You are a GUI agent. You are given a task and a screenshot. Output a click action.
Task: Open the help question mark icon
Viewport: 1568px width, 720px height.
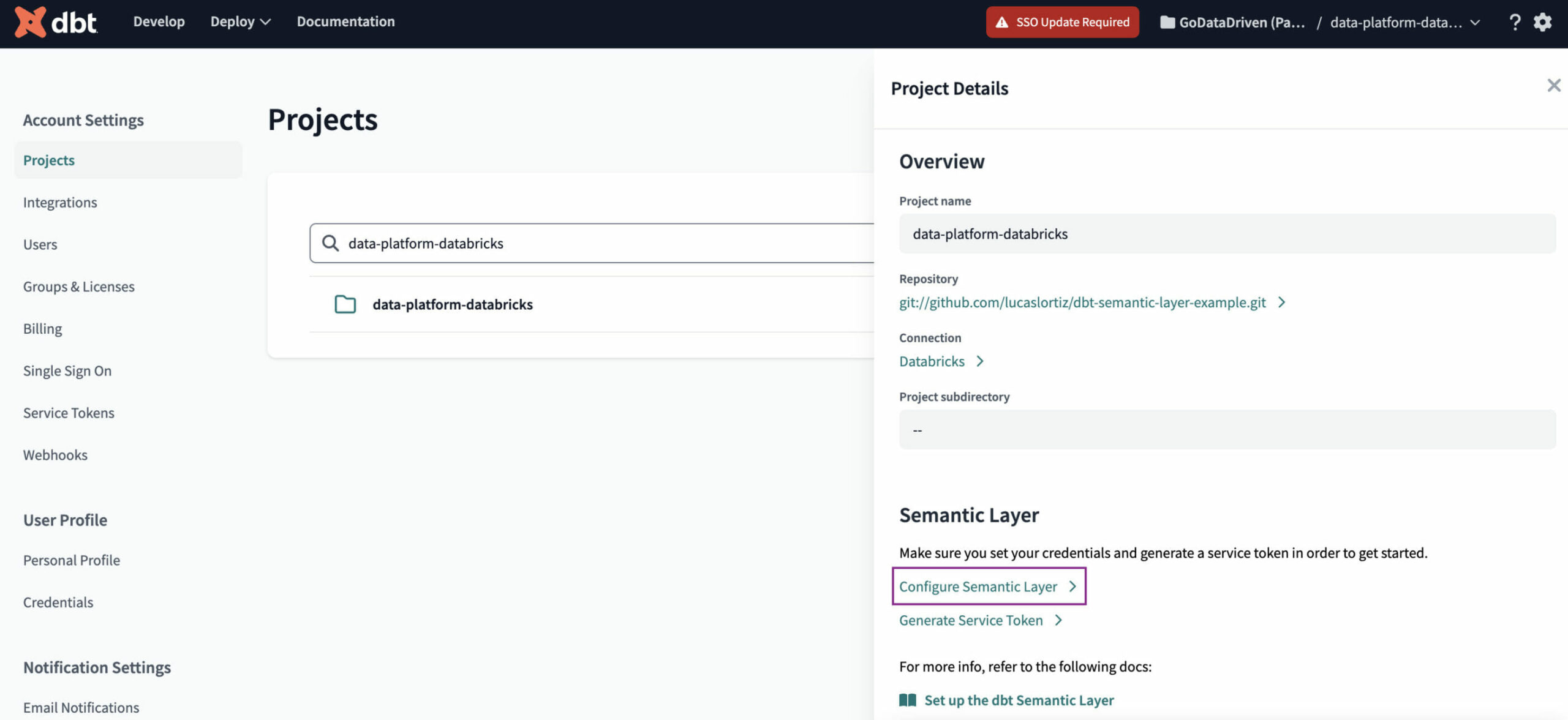[1514, 22]
